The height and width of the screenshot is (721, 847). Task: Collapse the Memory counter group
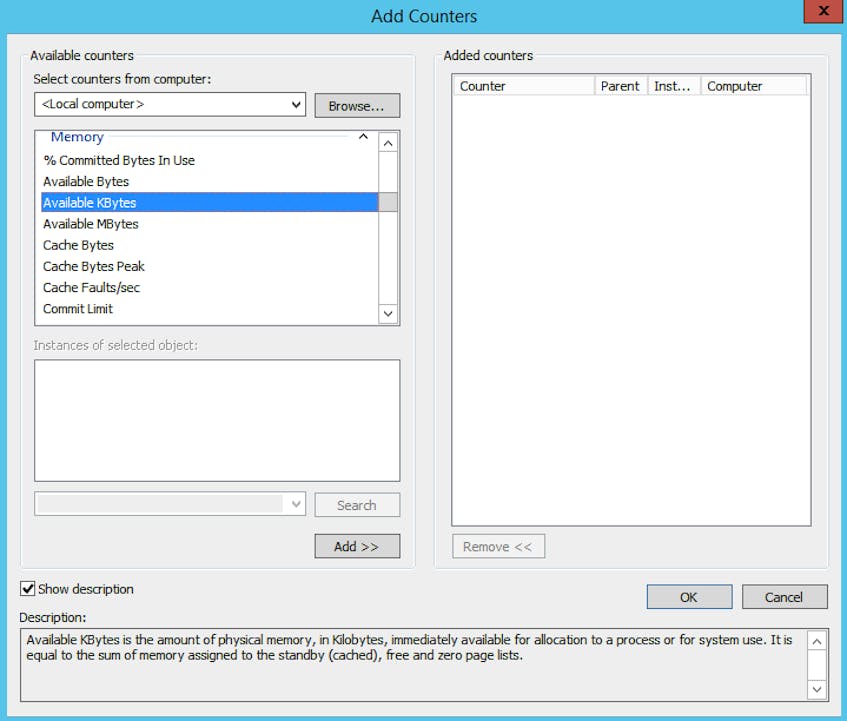[x=364, y=138]
